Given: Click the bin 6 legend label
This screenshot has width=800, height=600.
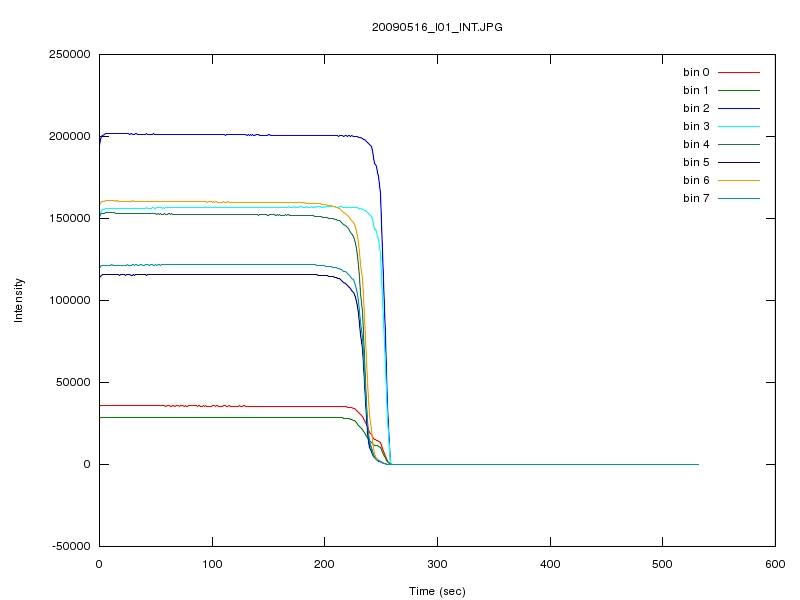Looking at the screenshot, I should tap(696, 180).
